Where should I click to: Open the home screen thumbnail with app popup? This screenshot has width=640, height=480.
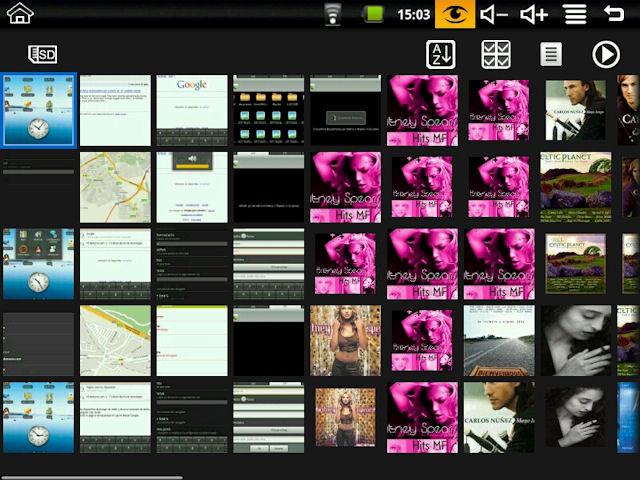[38, 264]
